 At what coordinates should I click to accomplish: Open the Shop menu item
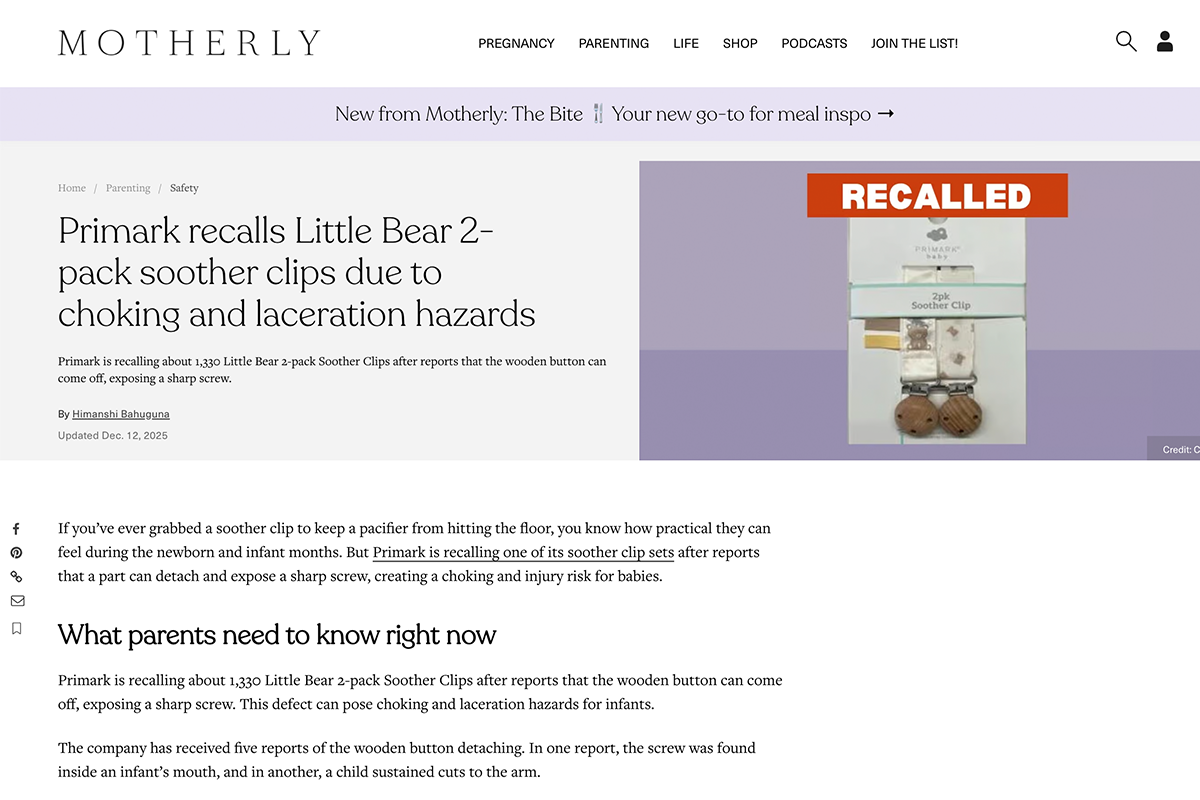pyautogui.click(x=740, y=44)
